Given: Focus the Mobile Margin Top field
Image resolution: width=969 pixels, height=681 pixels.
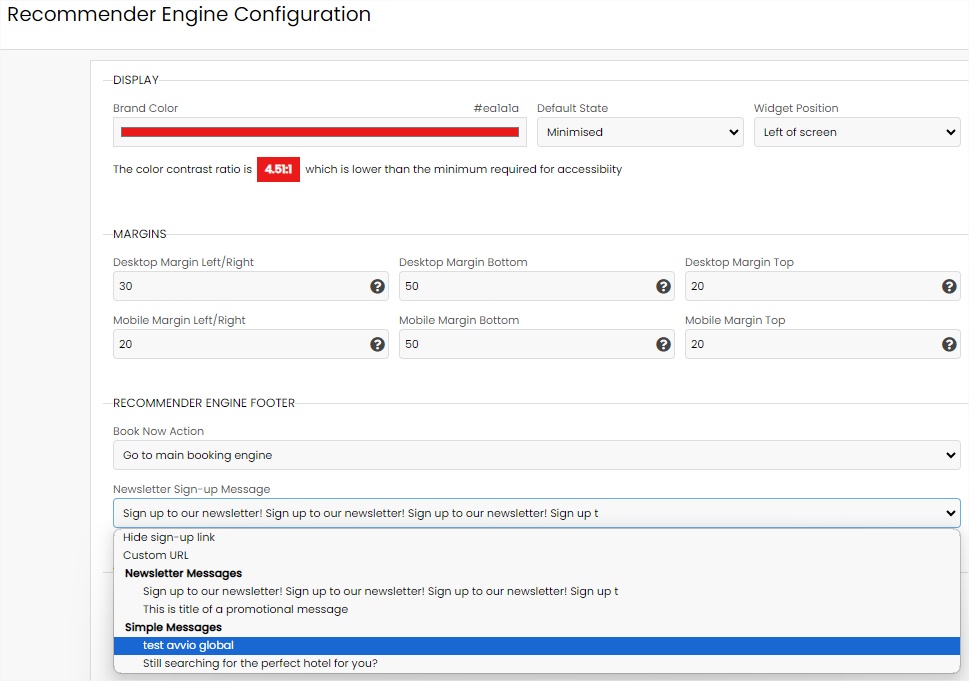Looking at the screenshot, I should (x=823, y=344).
